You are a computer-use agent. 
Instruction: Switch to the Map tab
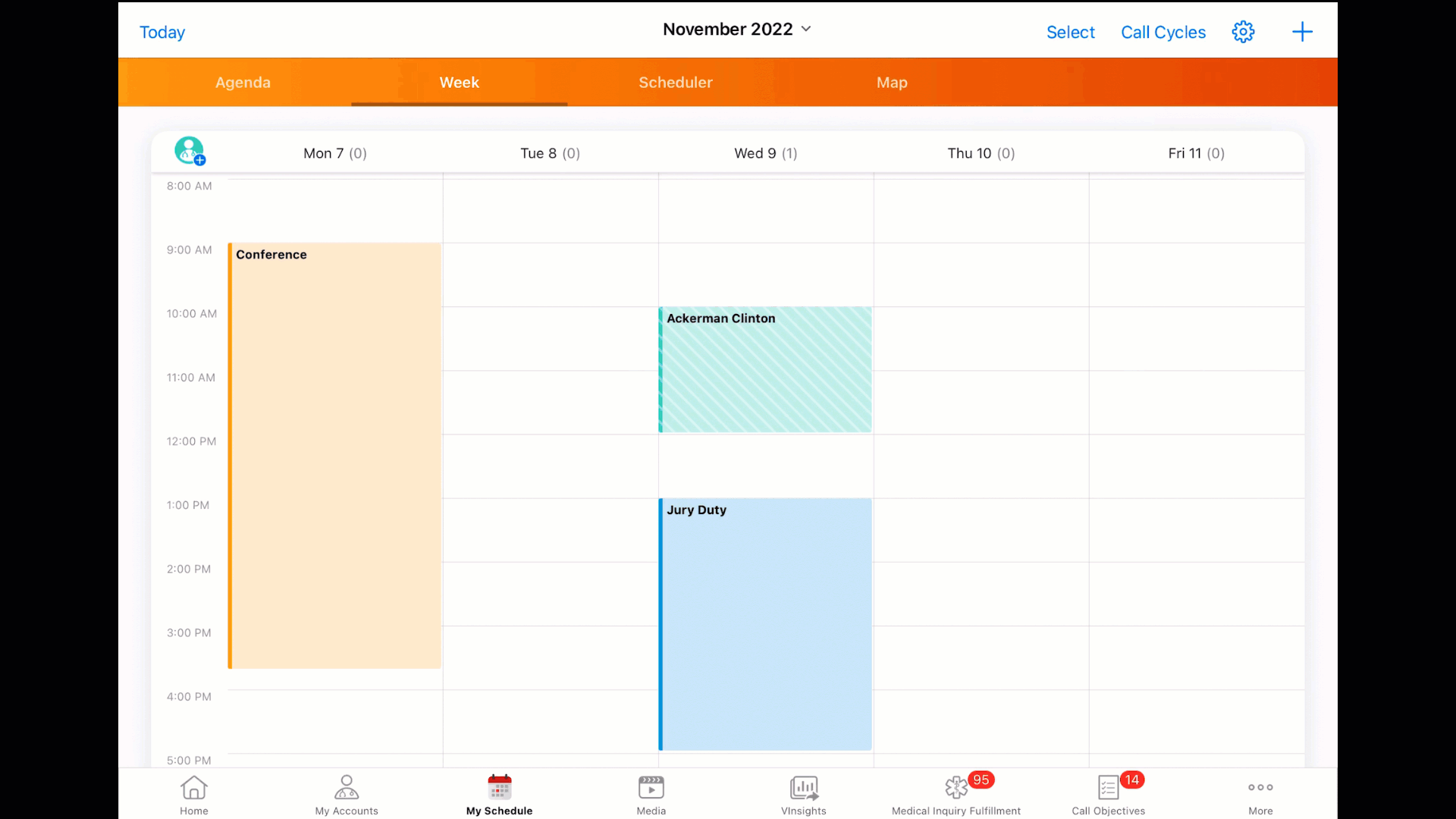[892, 82]
